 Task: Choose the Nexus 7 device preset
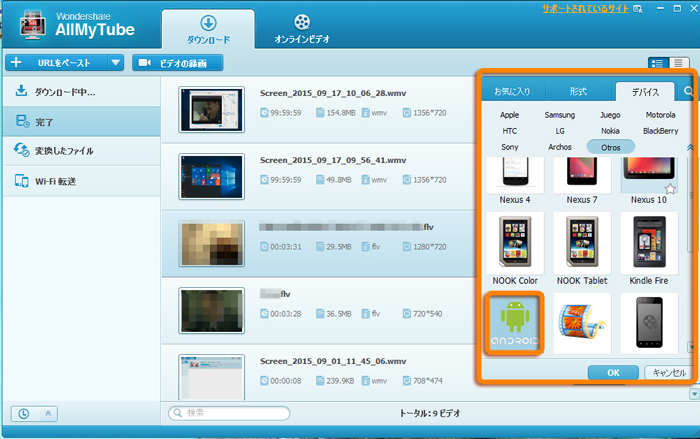tap(582, 181)
